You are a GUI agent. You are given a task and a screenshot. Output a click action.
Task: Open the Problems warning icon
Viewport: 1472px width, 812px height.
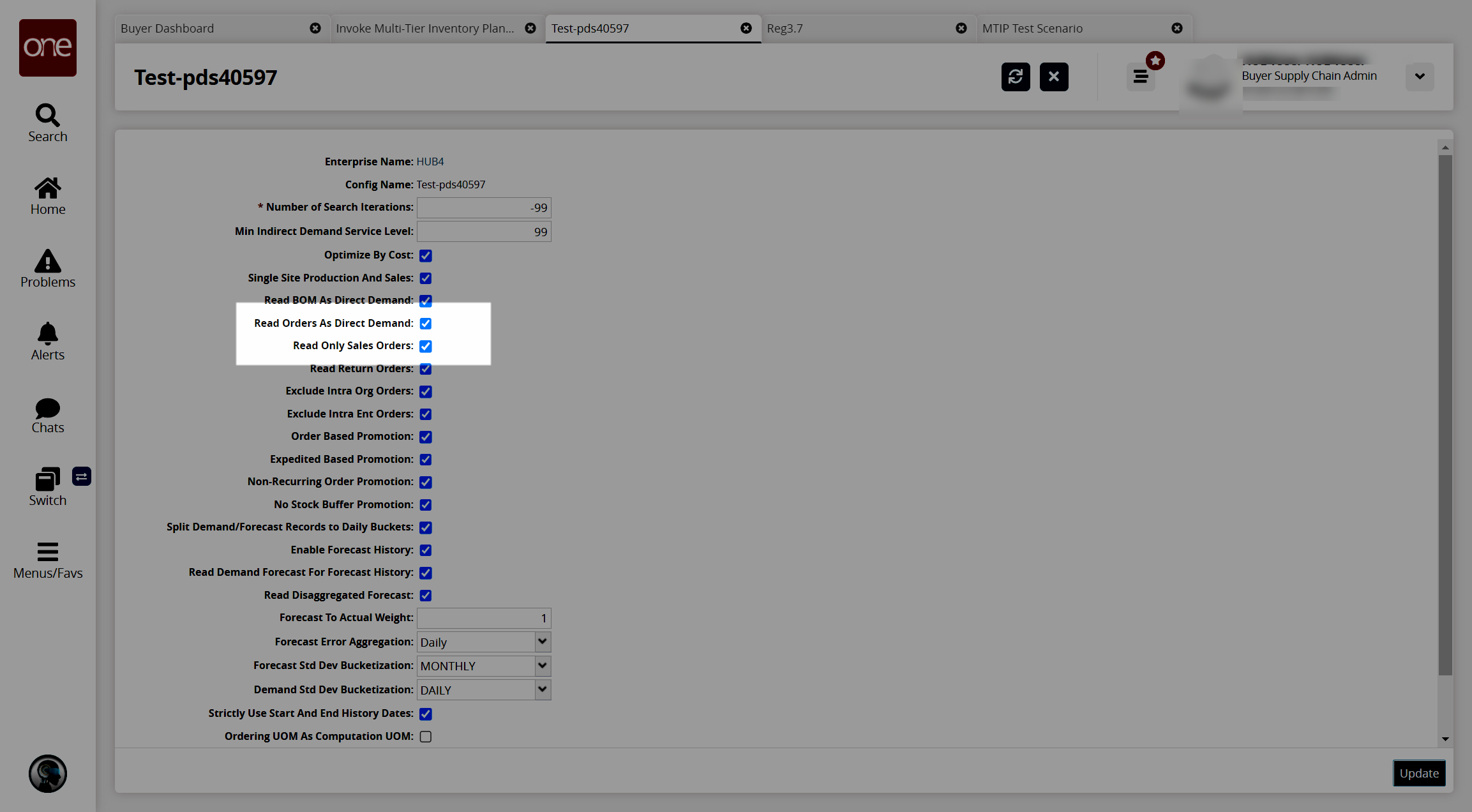coord(47,269)
